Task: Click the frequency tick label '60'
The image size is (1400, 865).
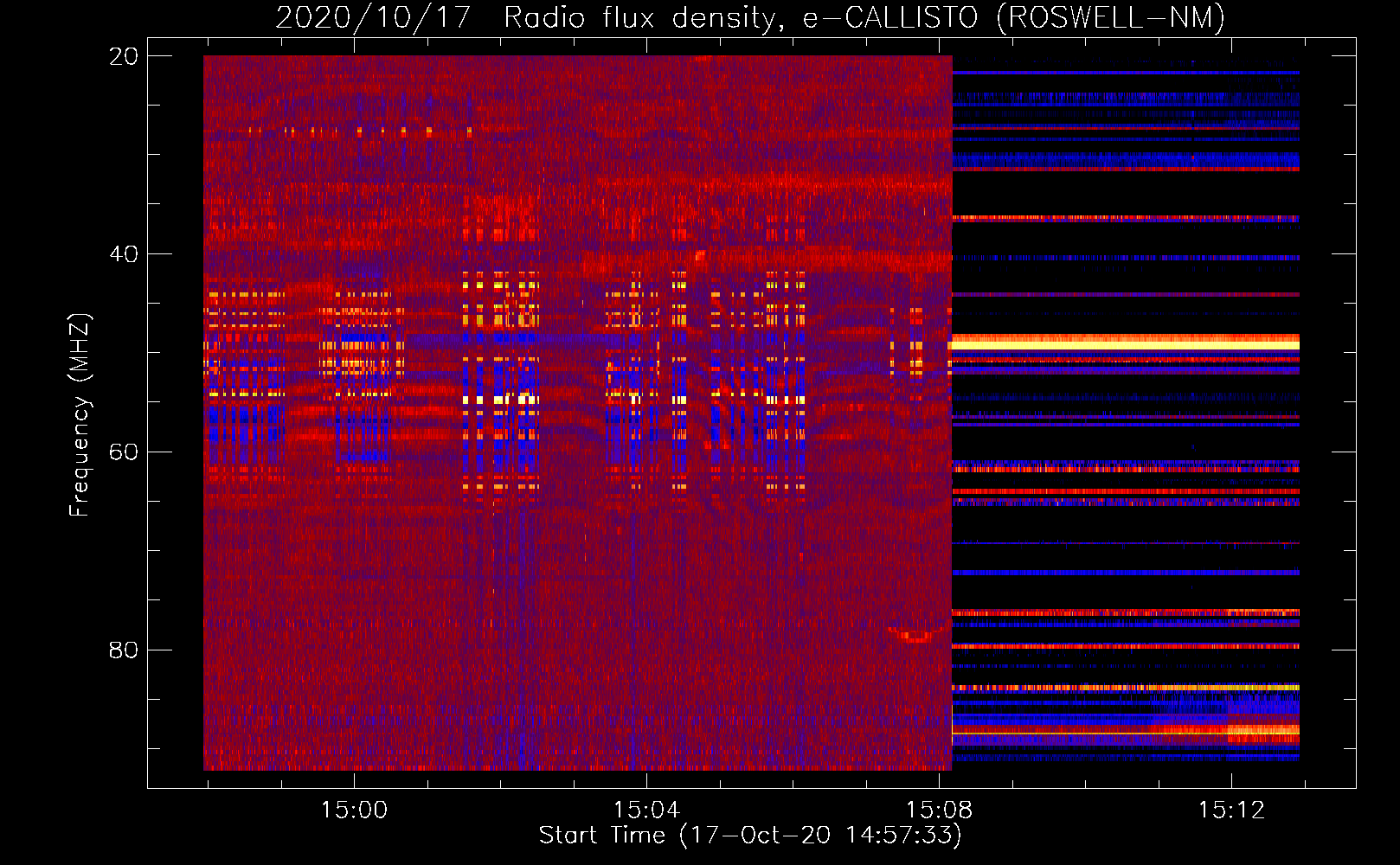Action: (124, 452)
